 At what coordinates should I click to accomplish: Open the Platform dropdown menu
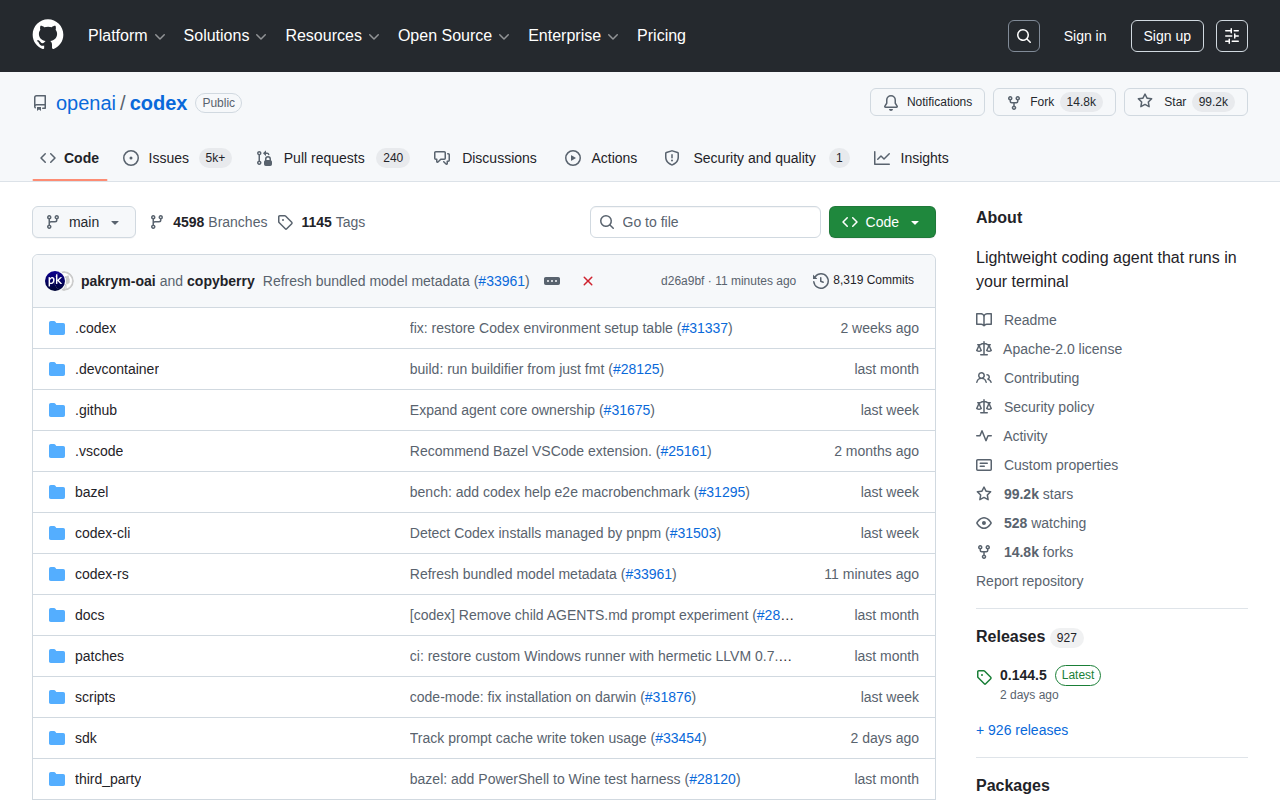[126, 36]
